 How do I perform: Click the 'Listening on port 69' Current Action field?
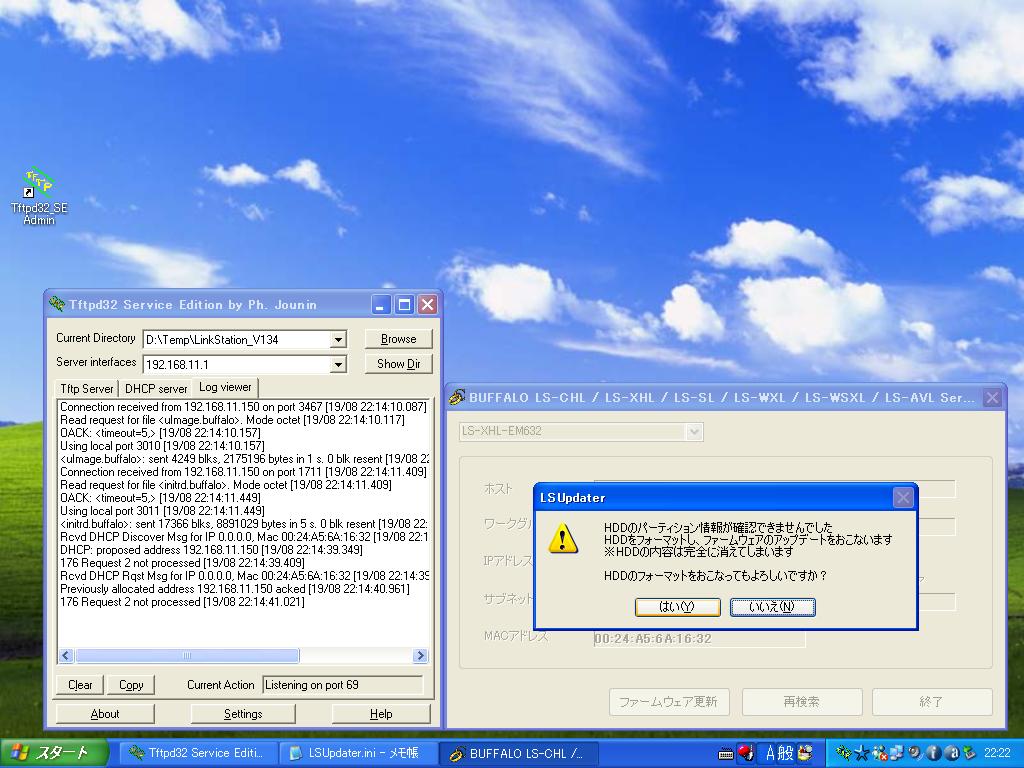coord(343,684)
